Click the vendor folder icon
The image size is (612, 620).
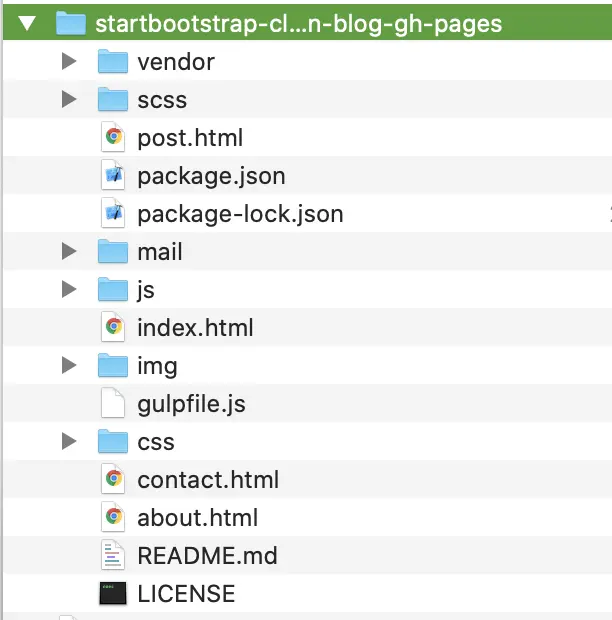pyautogui.click(x=113, y=62)
